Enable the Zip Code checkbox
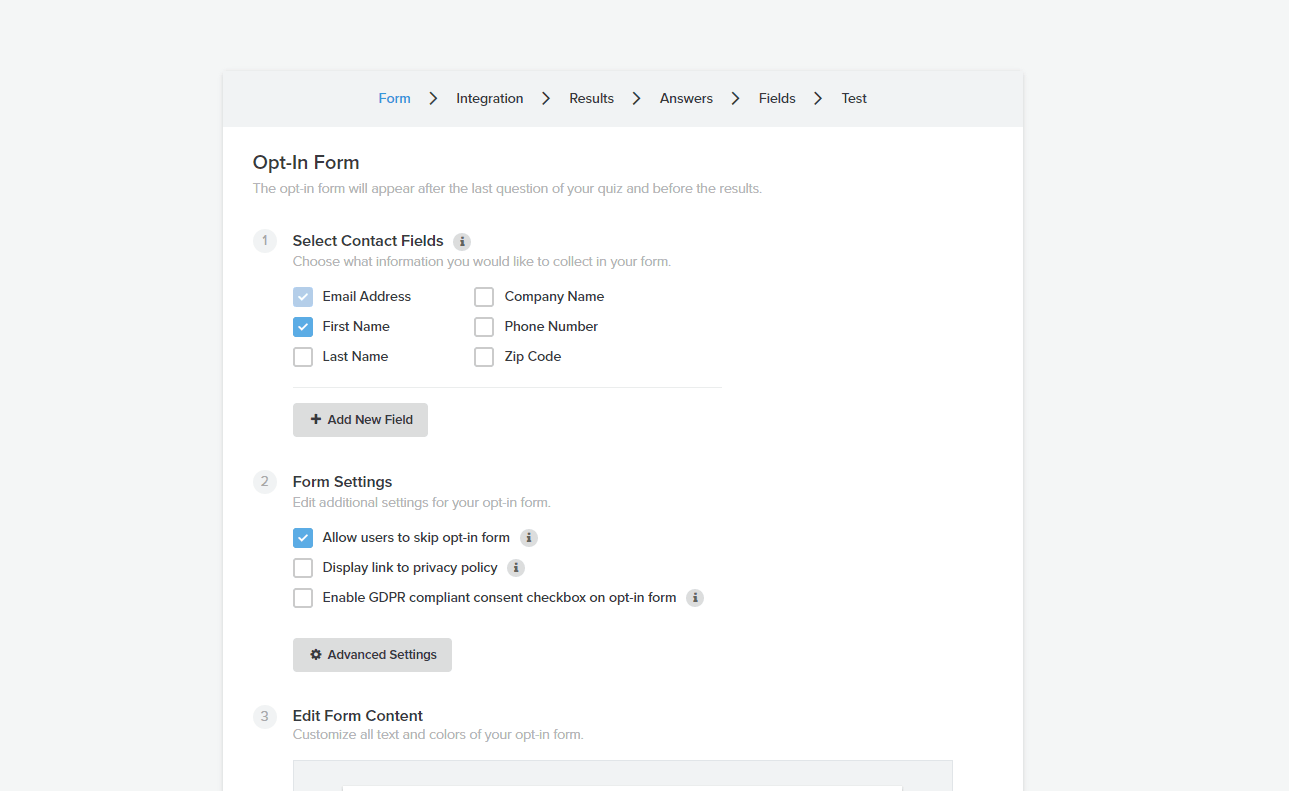The height and width of the screenshot is (791, 1289). pos(484,357)
